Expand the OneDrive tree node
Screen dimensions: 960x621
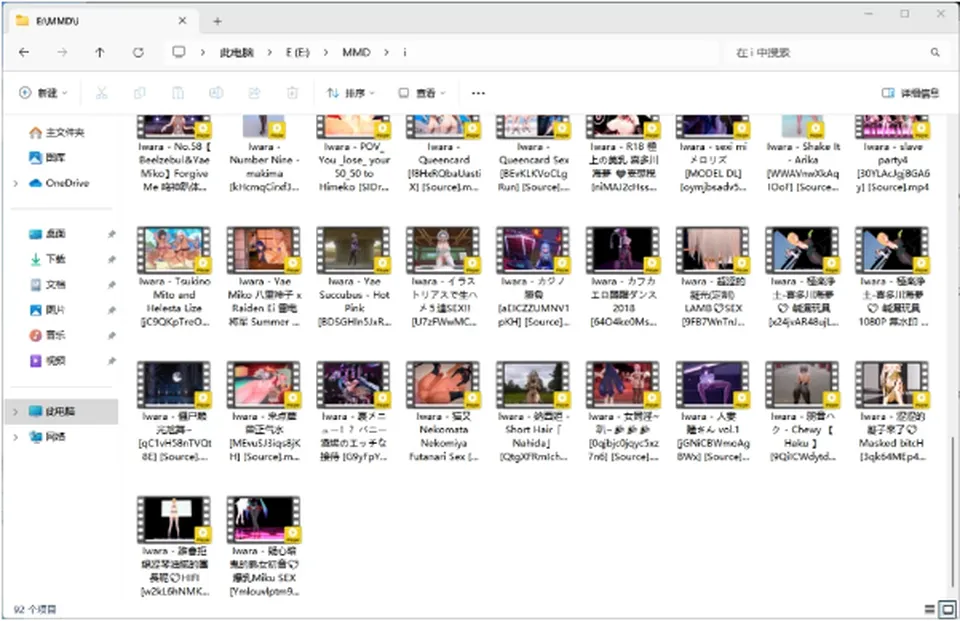coord(16,183)
